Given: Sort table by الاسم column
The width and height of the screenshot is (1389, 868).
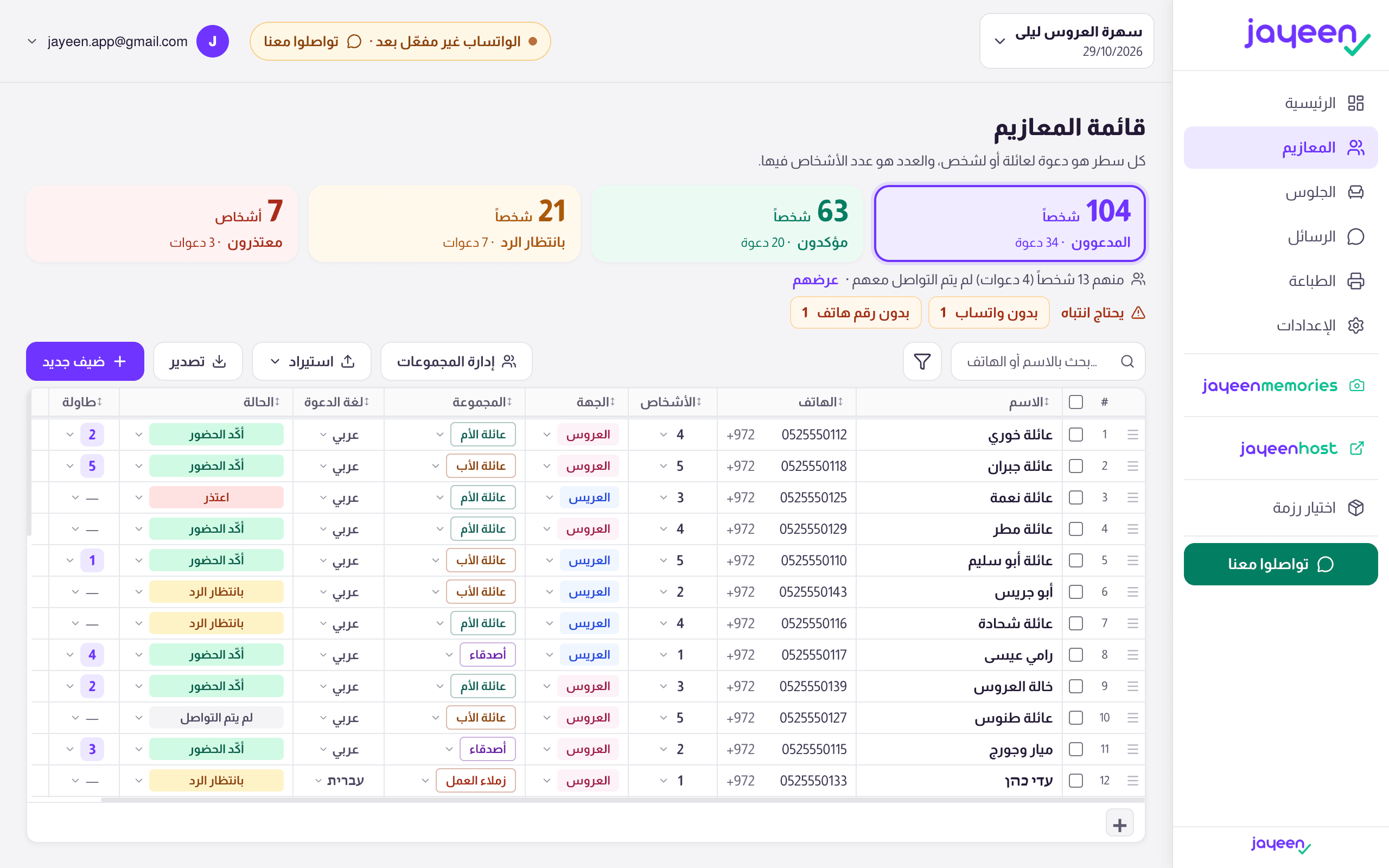Looking at the screenshot, I should coord(1030,402).
